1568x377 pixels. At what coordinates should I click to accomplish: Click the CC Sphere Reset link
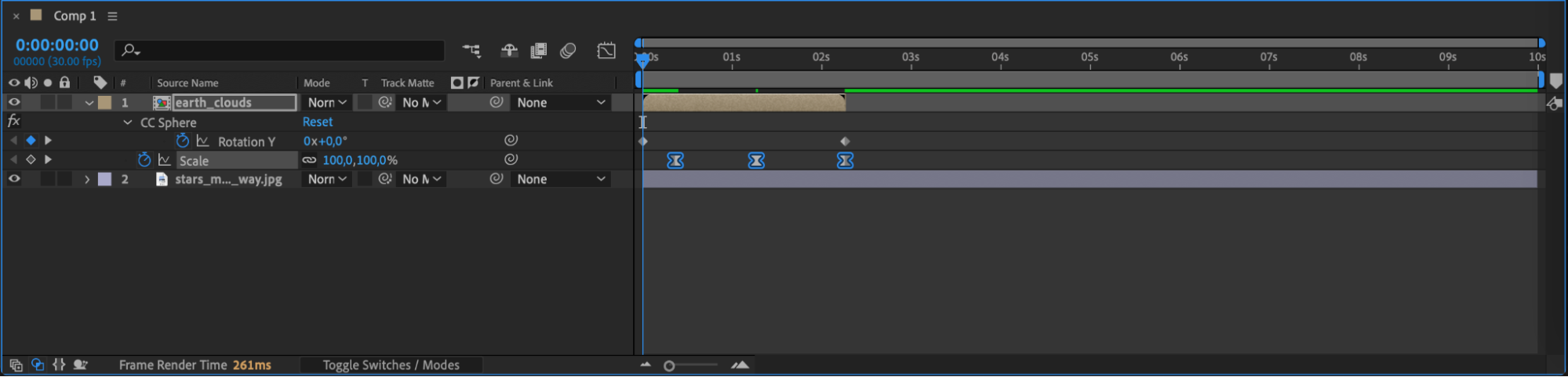(318, 122)
